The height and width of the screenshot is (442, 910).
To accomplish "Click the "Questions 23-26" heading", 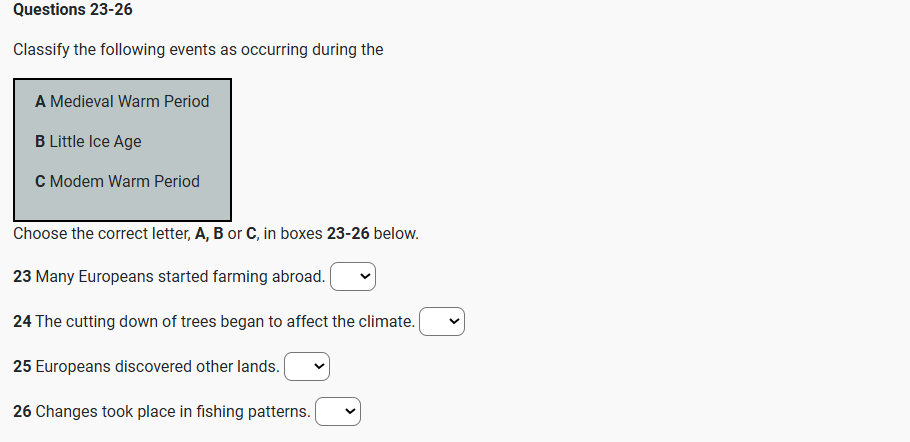I will pos(73,9).
